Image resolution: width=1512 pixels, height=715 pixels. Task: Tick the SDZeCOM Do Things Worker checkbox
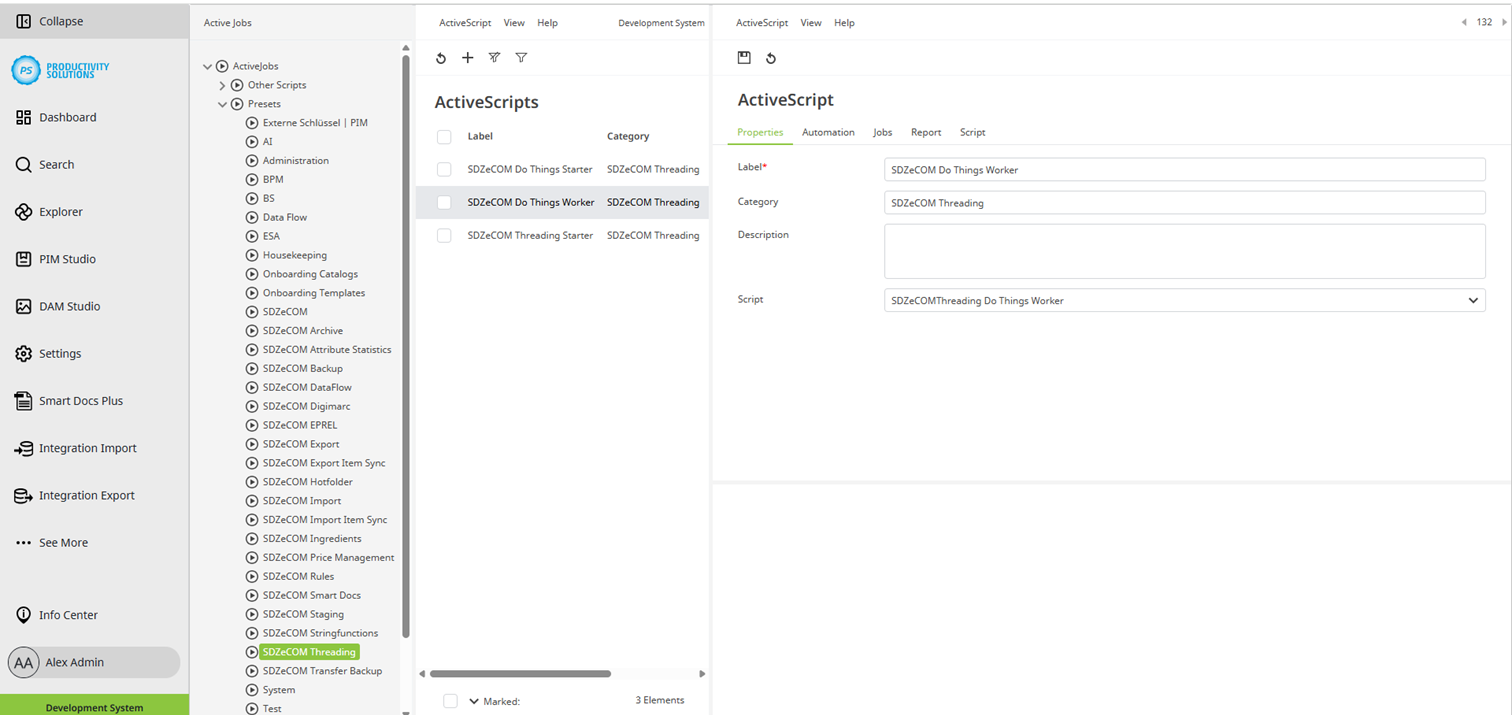coord(444,202)
